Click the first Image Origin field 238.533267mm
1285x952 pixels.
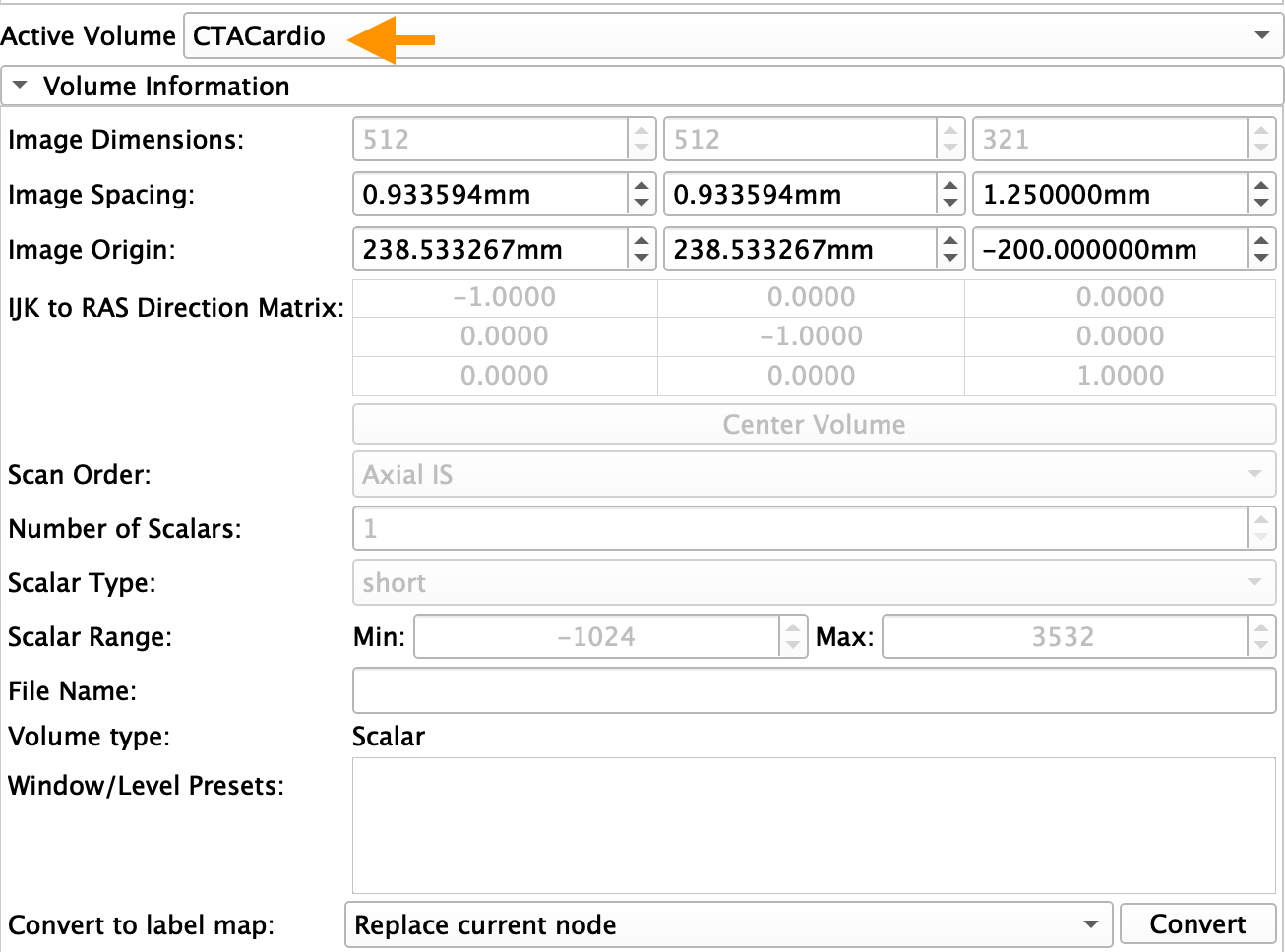coord(490,250)
